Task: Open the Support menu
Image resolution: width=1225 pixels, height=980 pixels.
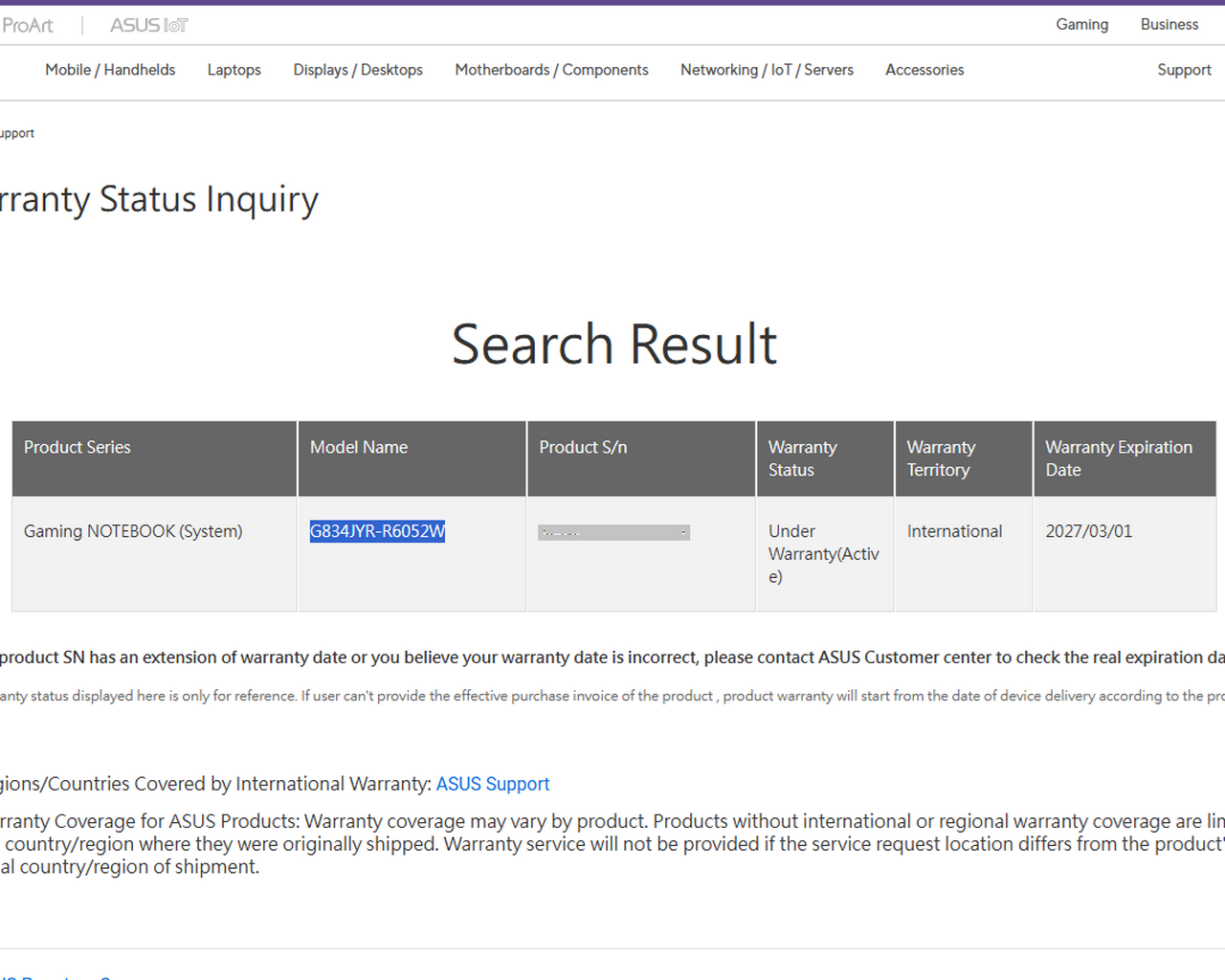Action: [x=1184, y=70]
